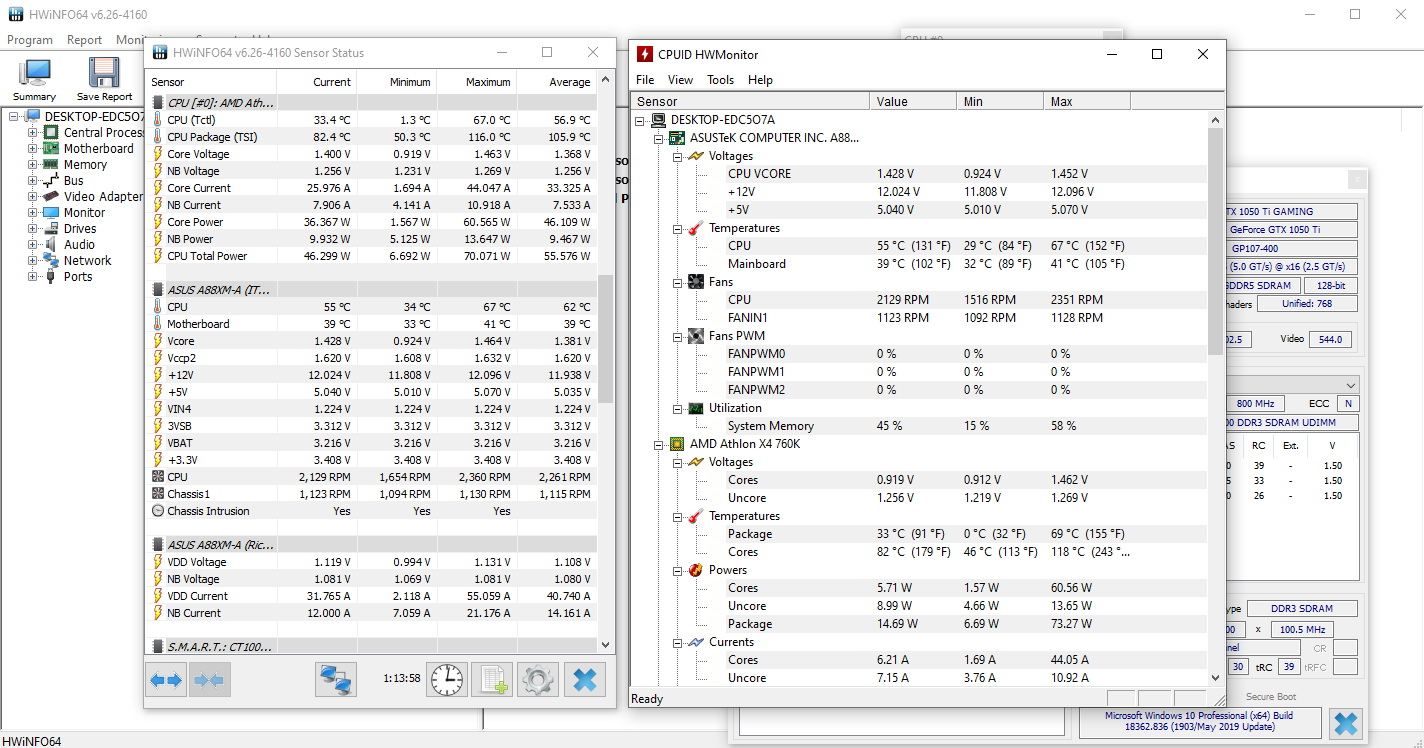The height and width of the screenshot is (748, 1424).
Task: Click Average column header in Sensor Status
Action: point(557,82)
